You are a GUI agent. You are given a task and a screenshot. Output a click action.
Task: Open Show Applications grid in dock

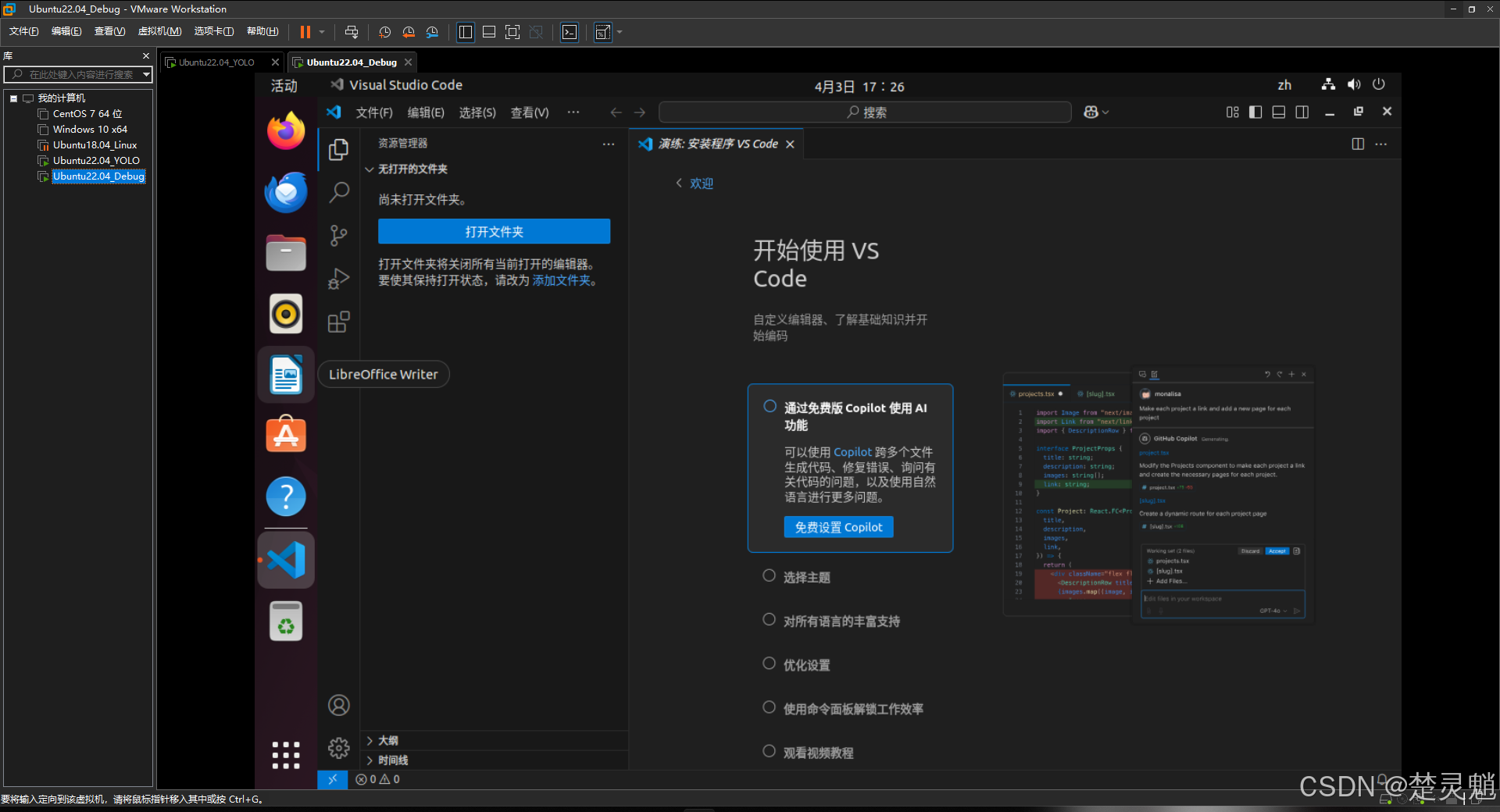pyautogui.click(x=286, y=755)
